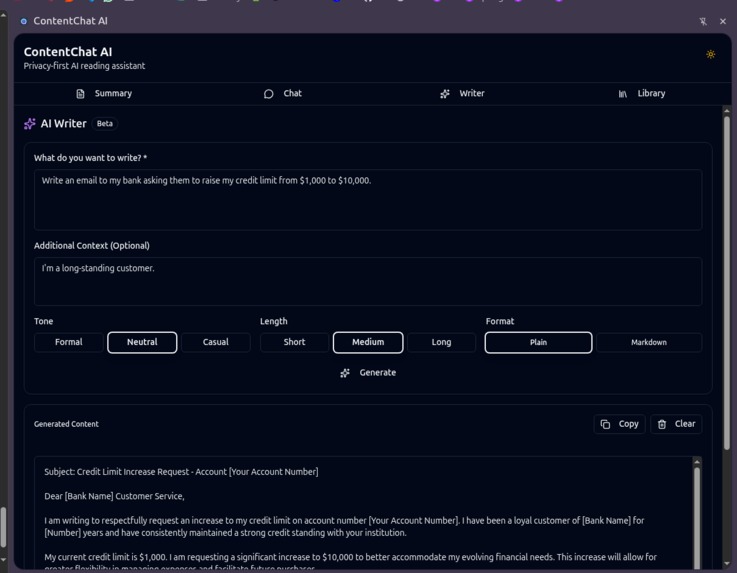
Task: Close the ContentChat AI panel
Action: 723,21
